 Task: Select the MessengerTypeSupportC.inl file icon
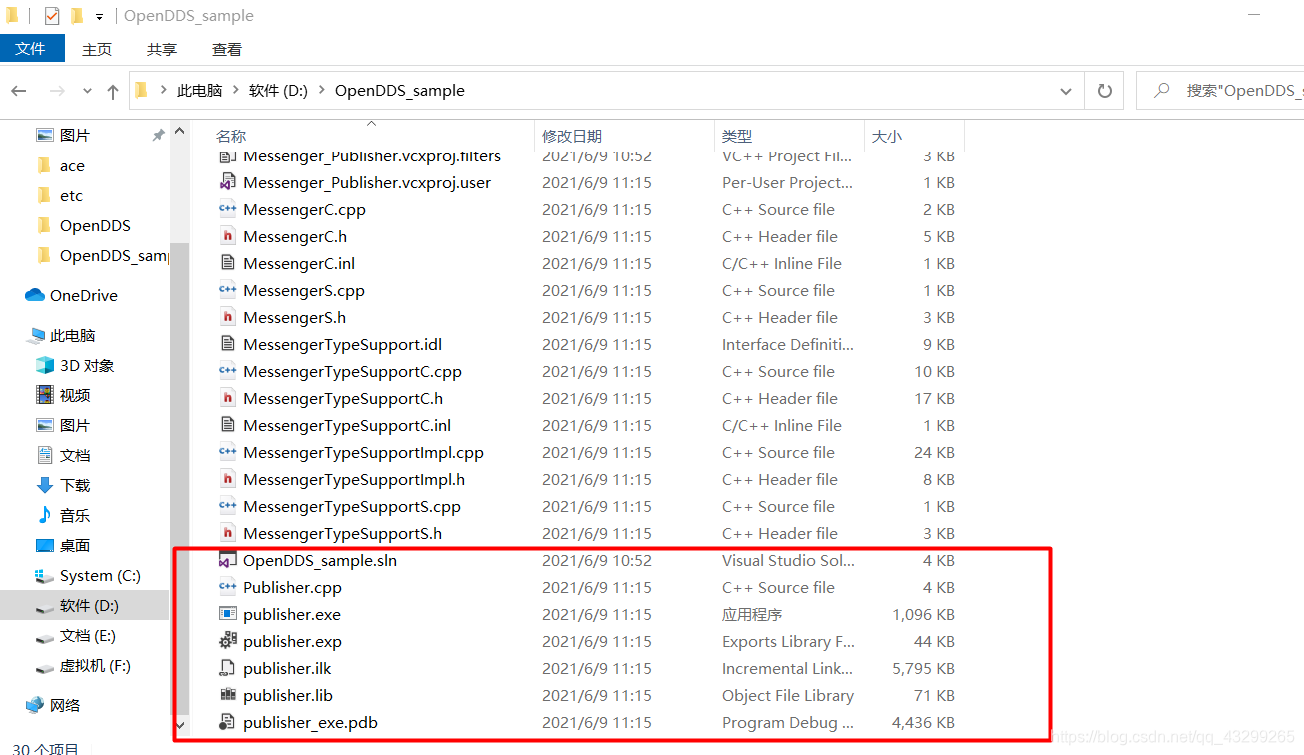point(227,426)
